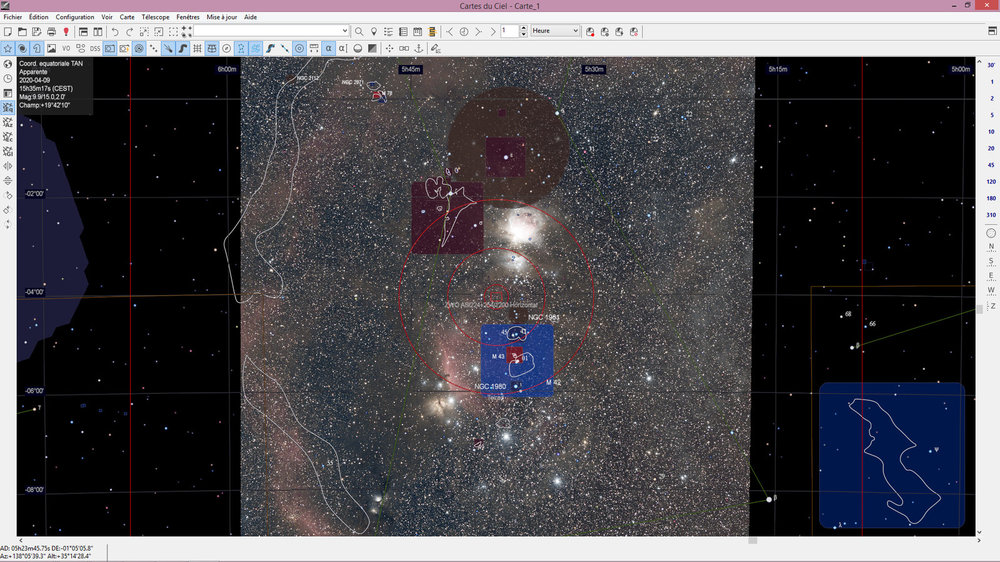1000x562 pixels.
Task: Click the NGC 1980 label on the chart
Action: coord(490,387)
